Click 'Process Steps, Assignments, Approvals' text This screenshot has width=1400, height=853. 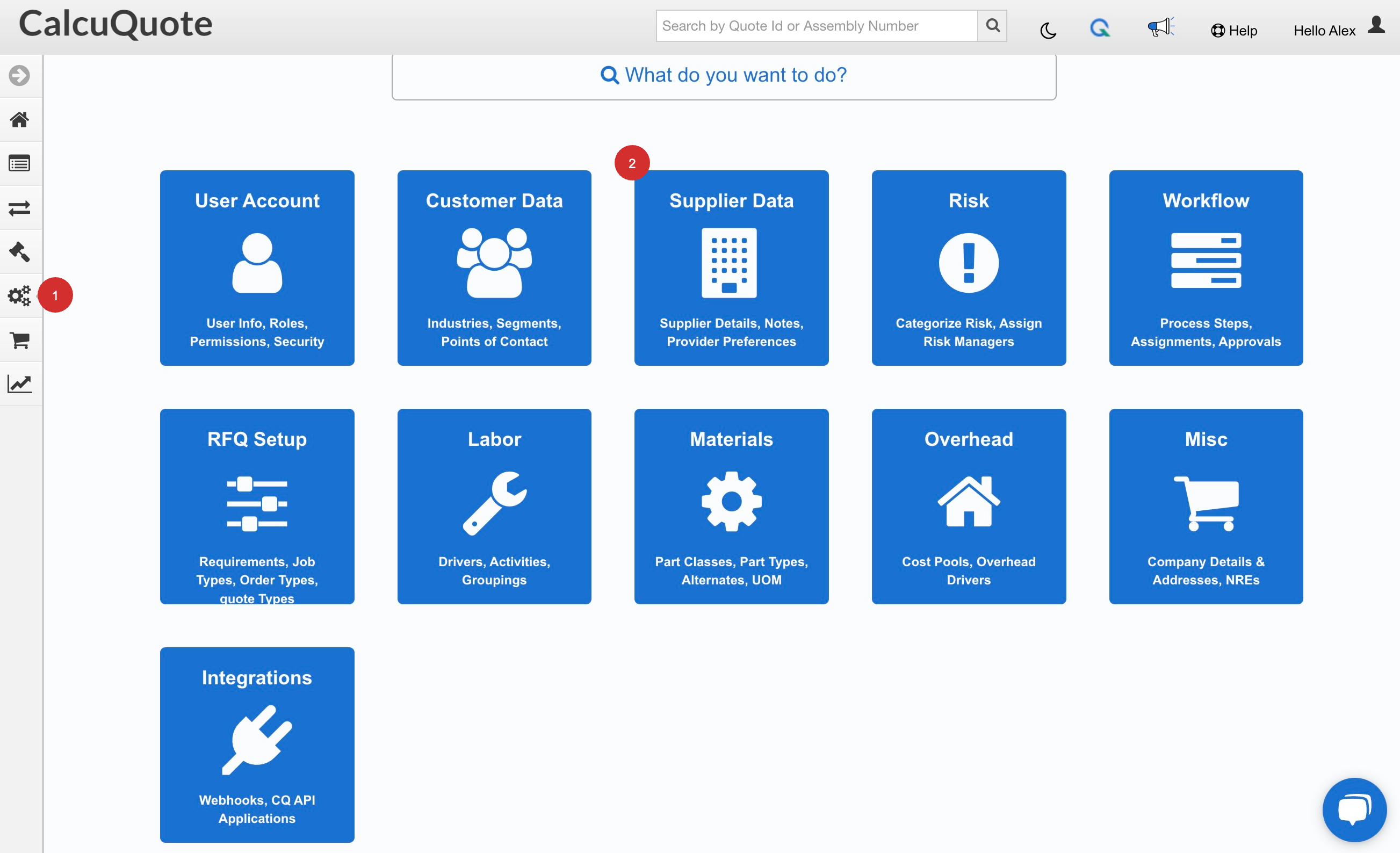pyautogui.click(x=1206, y=332)
